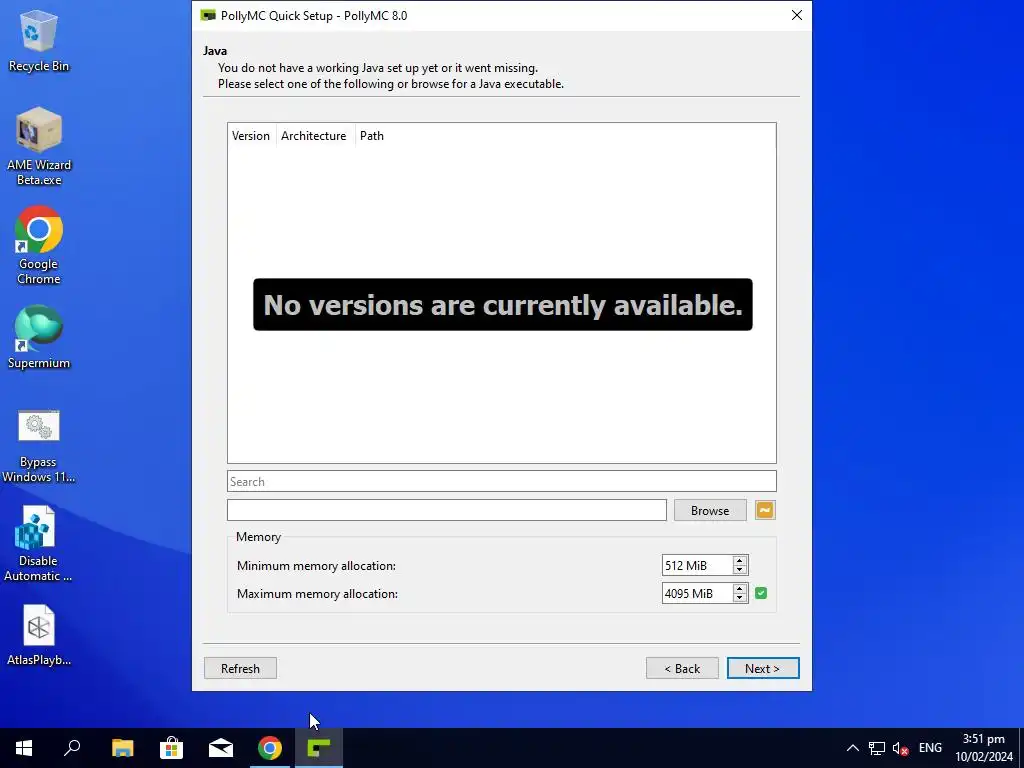The height and width of the screenshot is (768, 1024).
Task: Close the PollyMC Quick Setup window
Action: (x=797, y=15)
